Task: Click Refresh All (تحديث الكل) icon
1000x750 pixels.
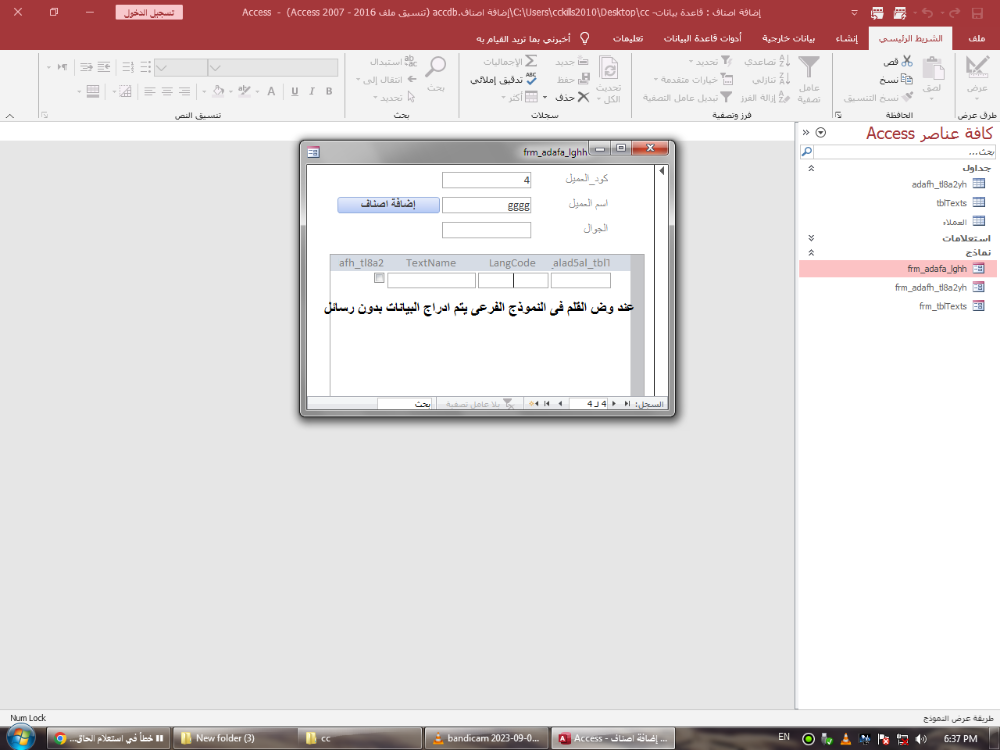Action: click(x=608, y=68)
